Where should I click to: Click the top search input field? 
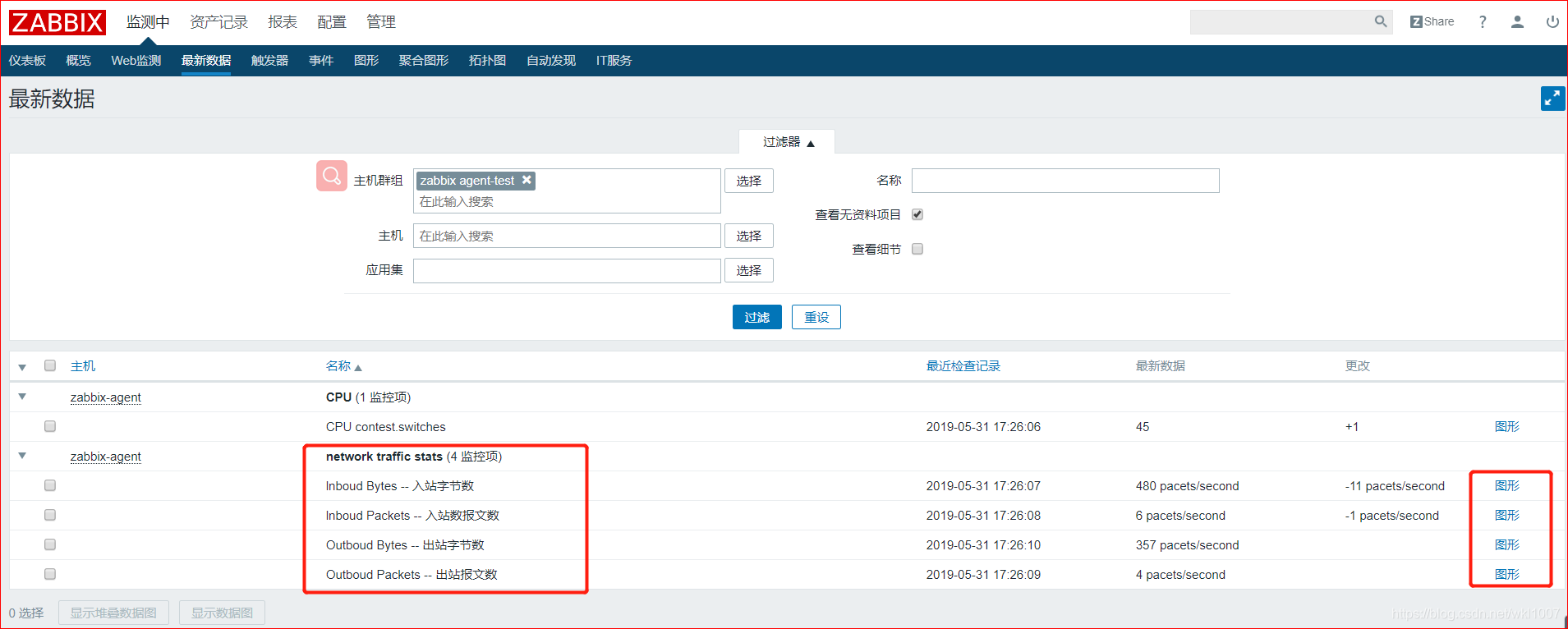coord(1281,21)
